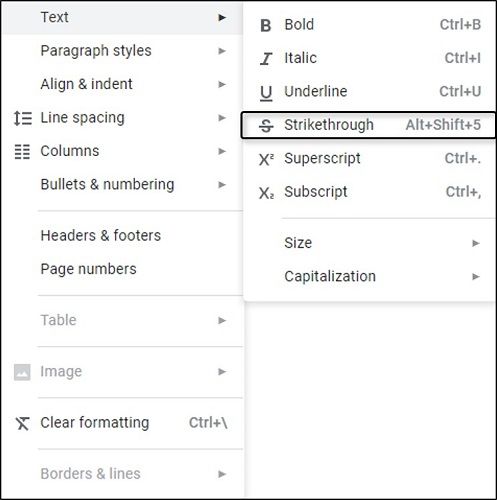The image size is (497, 500).
Task: Apply Strikethrough from the Text submenu
Action: [368, 125]
